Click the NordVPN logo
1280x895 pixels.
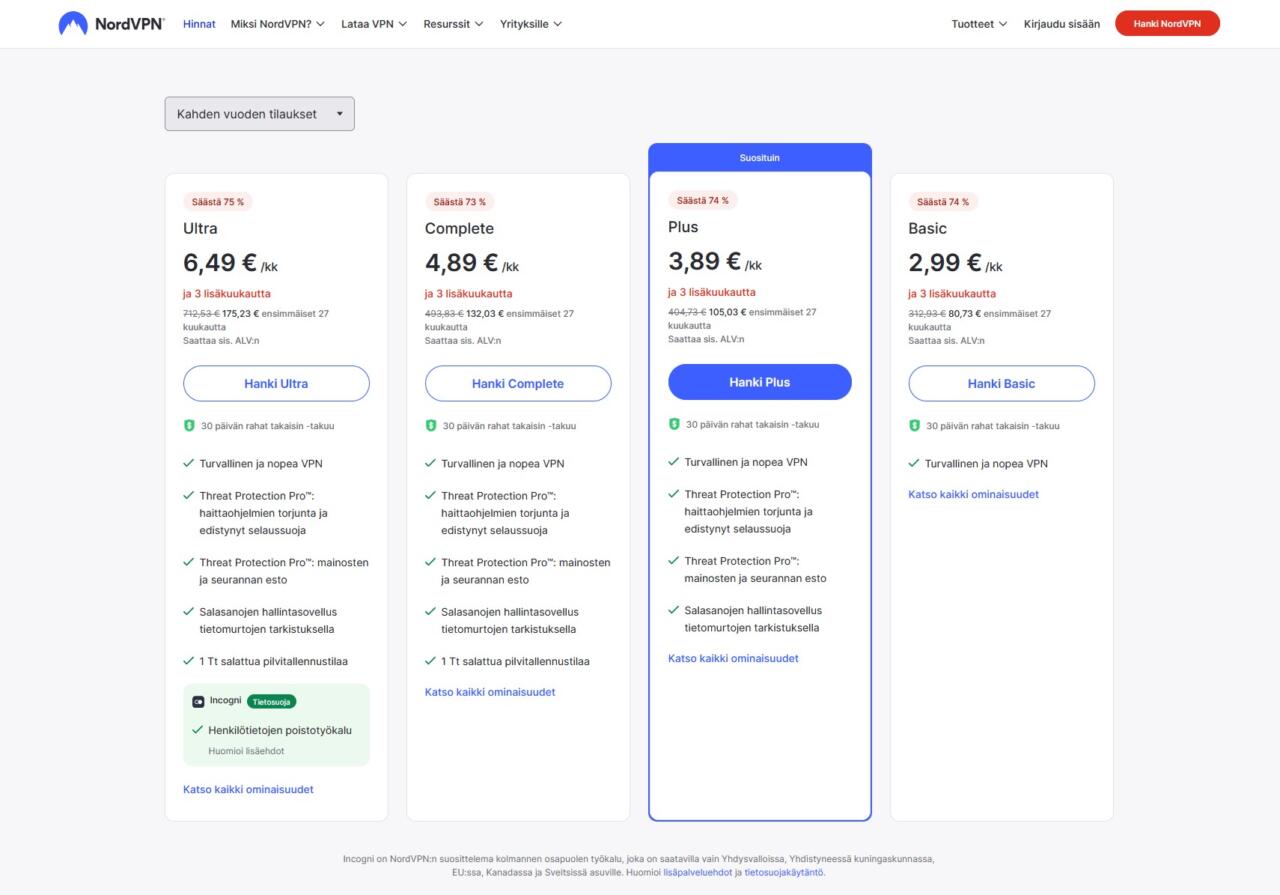coord(111,24)
